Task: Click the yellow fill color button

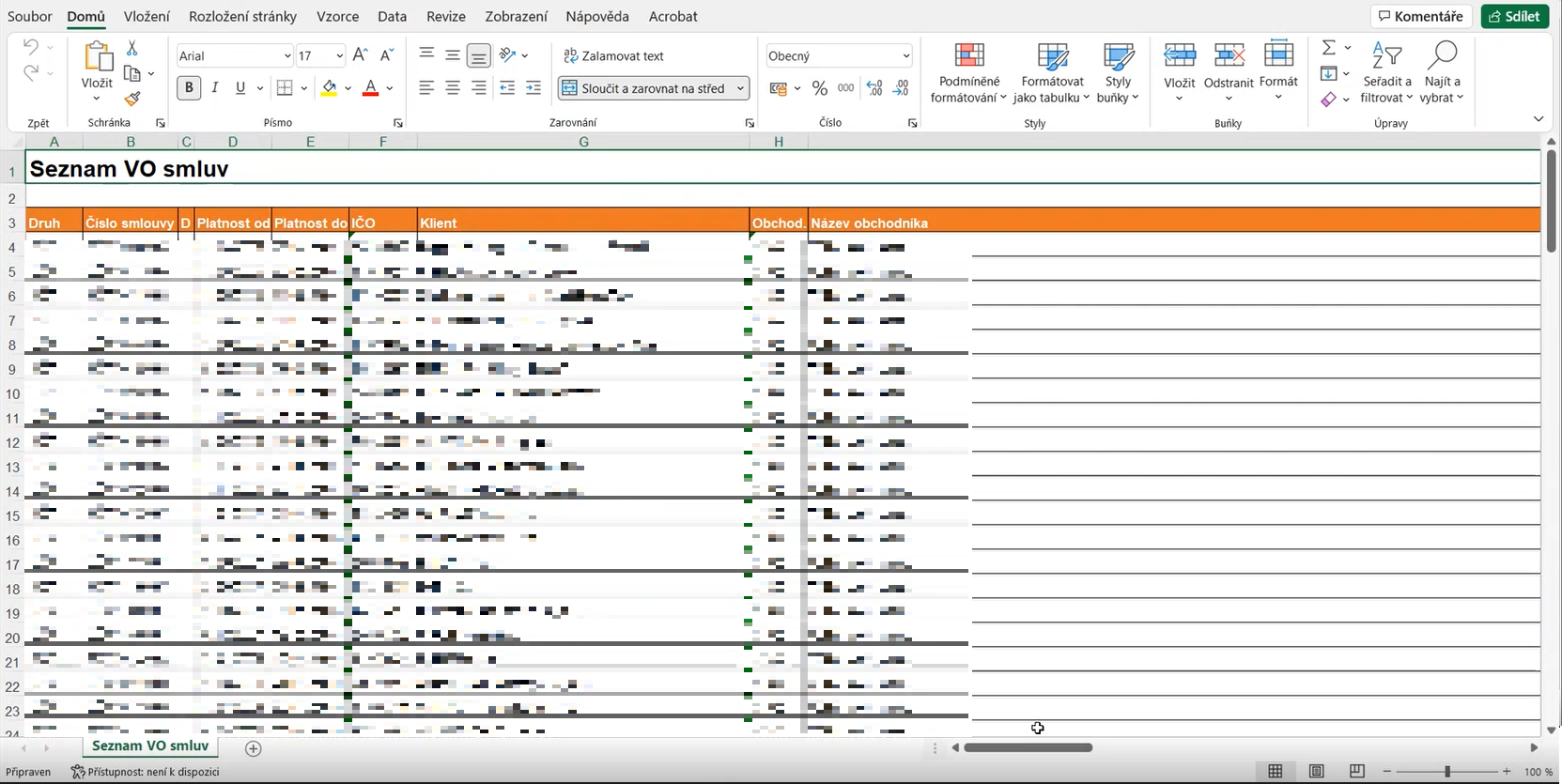Action: click(x=329, y=88)
